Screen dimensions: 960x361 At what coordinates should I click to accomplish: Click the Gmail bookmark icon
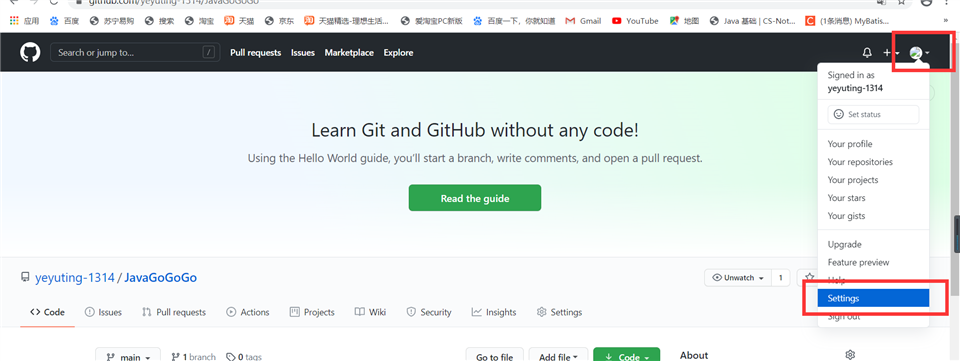pos(570,21)
